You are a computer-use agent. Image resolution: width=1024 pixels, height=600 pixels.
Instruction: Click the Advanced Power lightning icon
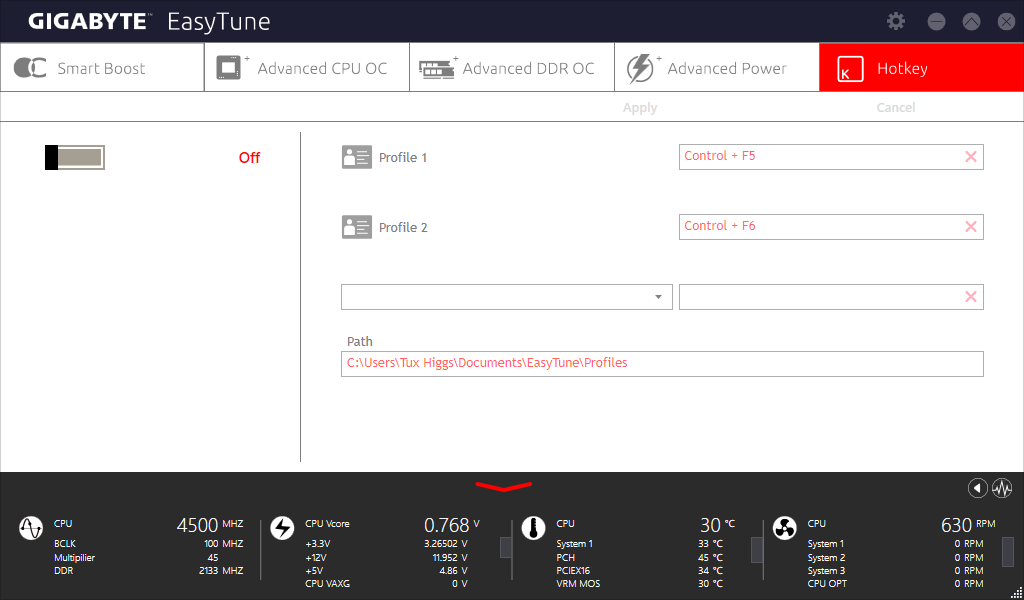point(643,68)
